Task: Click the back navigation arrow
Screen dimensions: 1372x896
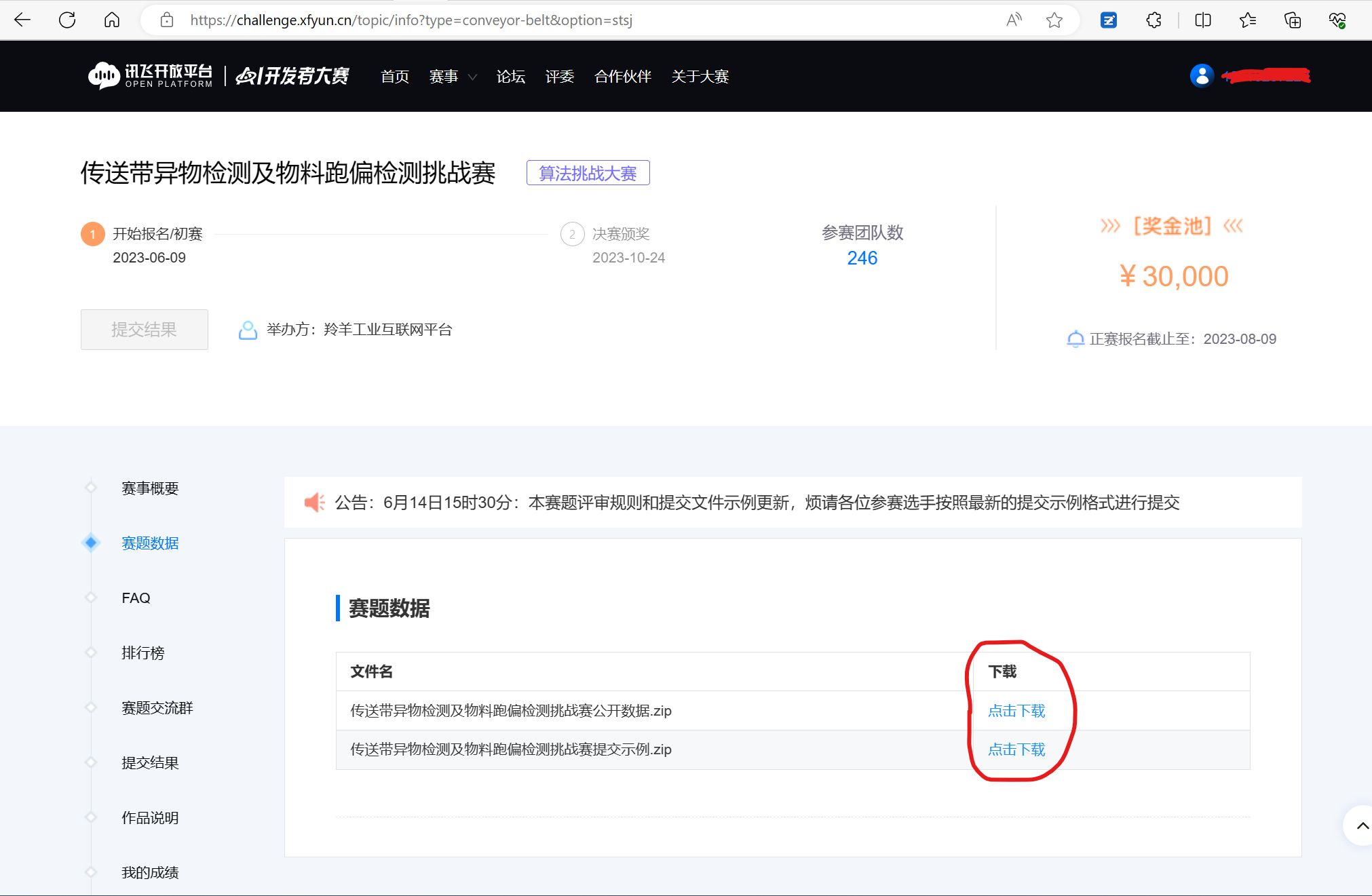Action: 22,20
